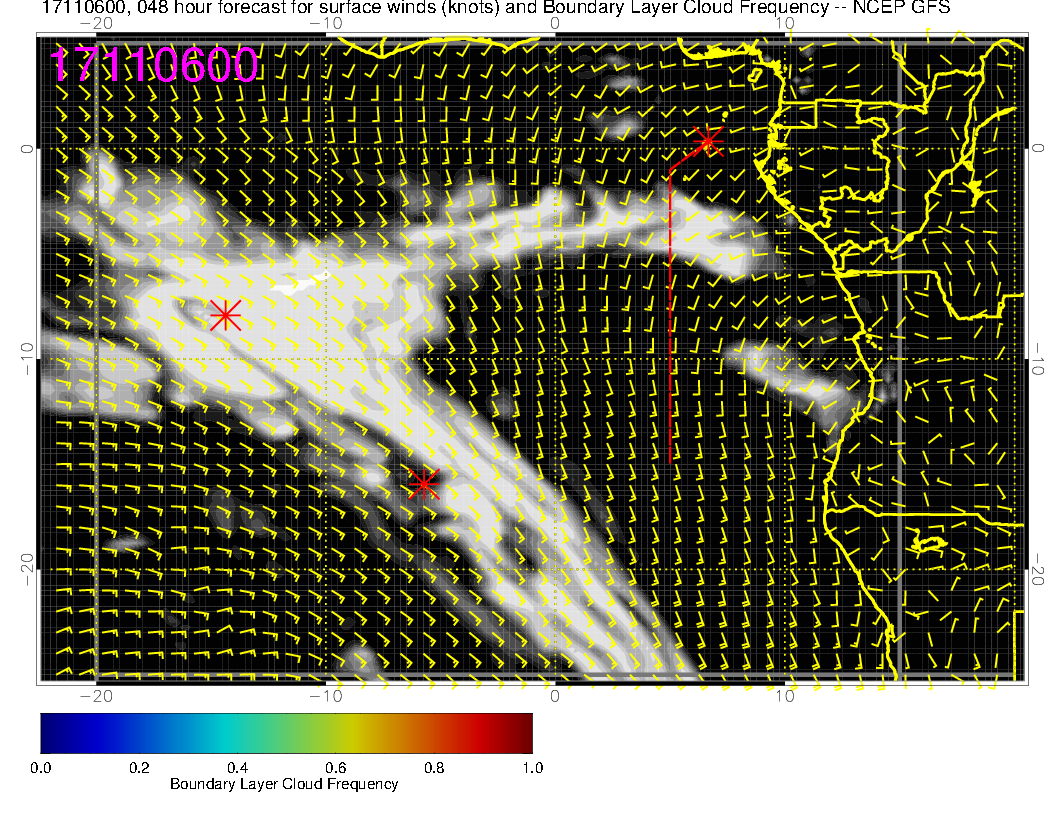Viewport: 1056px width, 816px height.
Task: Click the '0.6' colorbar tick label
Action: [x=335, y=768]
